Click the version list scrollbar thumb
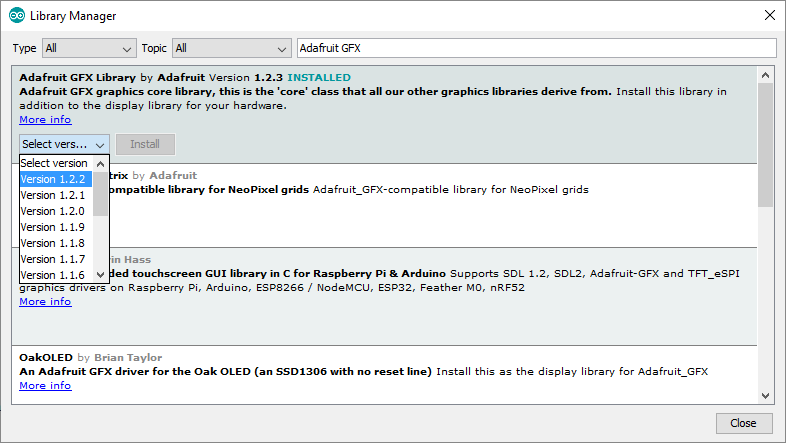 [100, 193]
